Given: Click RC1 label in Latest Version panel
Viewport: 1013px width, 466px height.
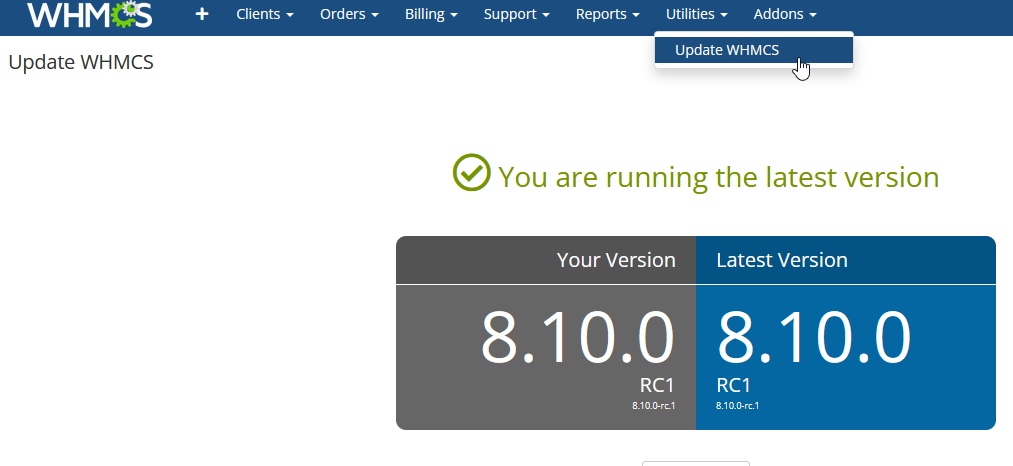Looking at the screenshot, I should pos(734,385).
